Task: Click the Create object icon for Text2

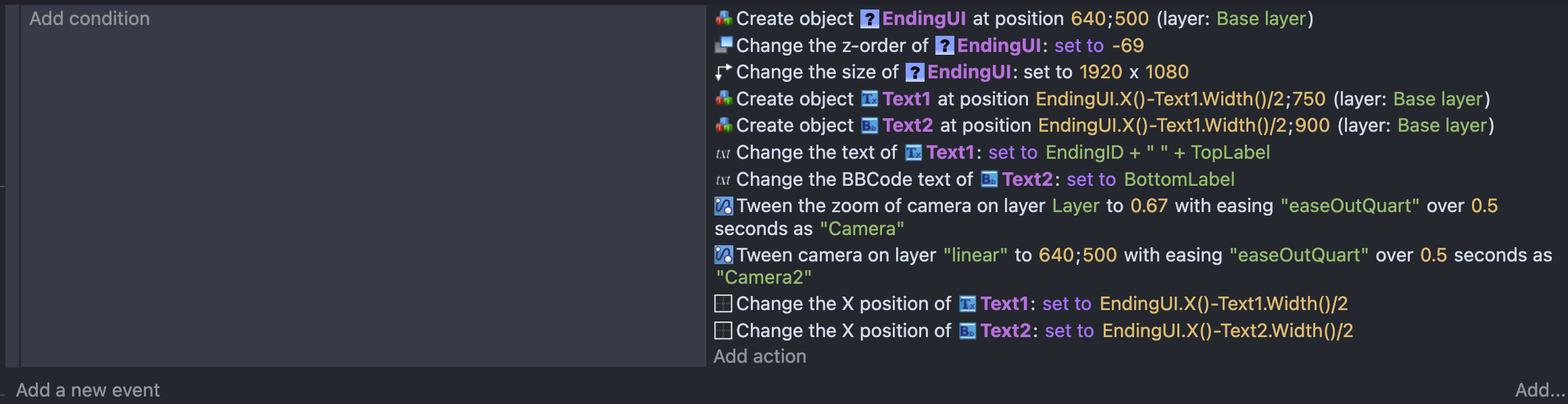Action: [724, 126]
